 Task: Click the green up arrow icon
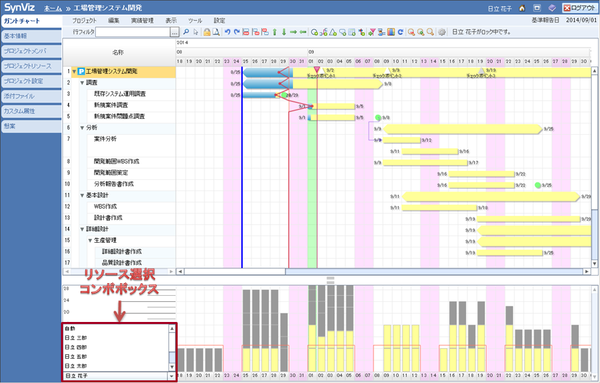coord(274,32)
